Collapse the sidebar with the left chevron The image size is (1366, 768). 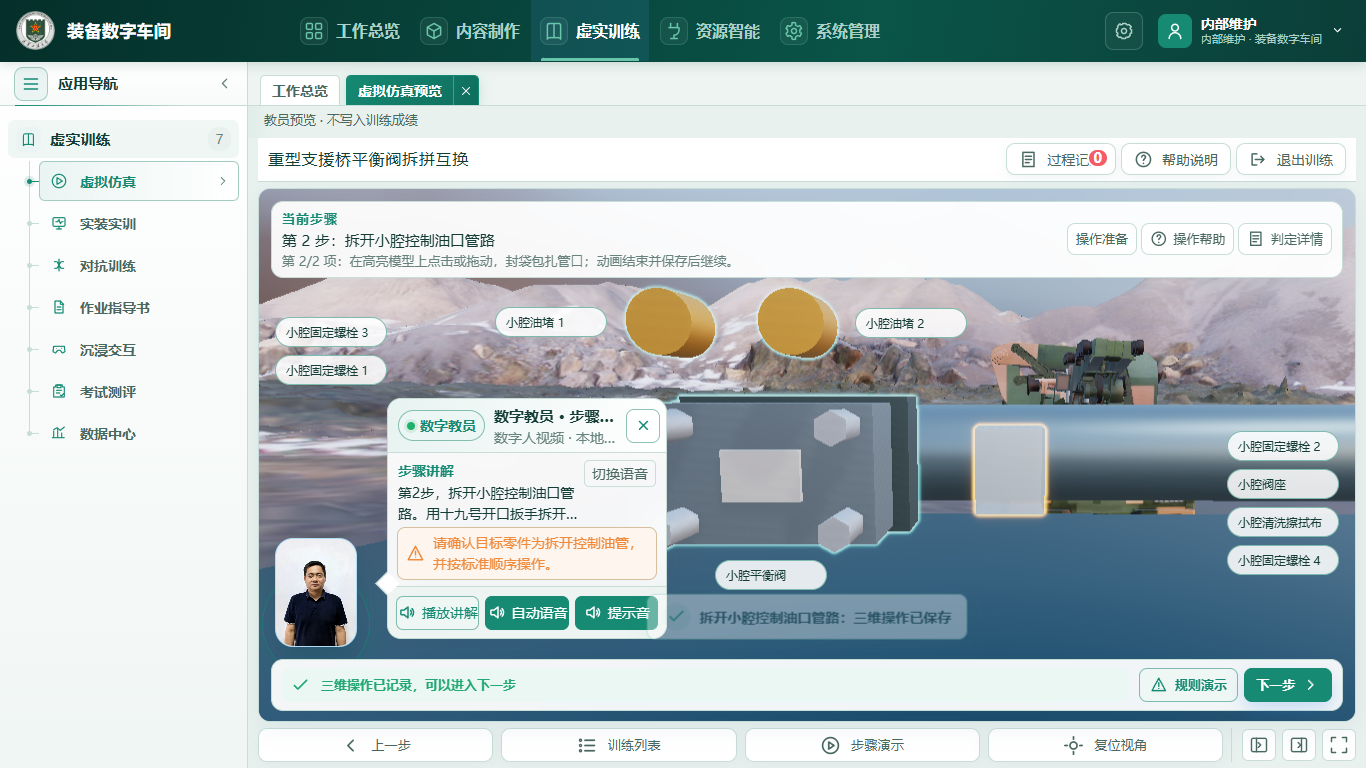(224, 84)
